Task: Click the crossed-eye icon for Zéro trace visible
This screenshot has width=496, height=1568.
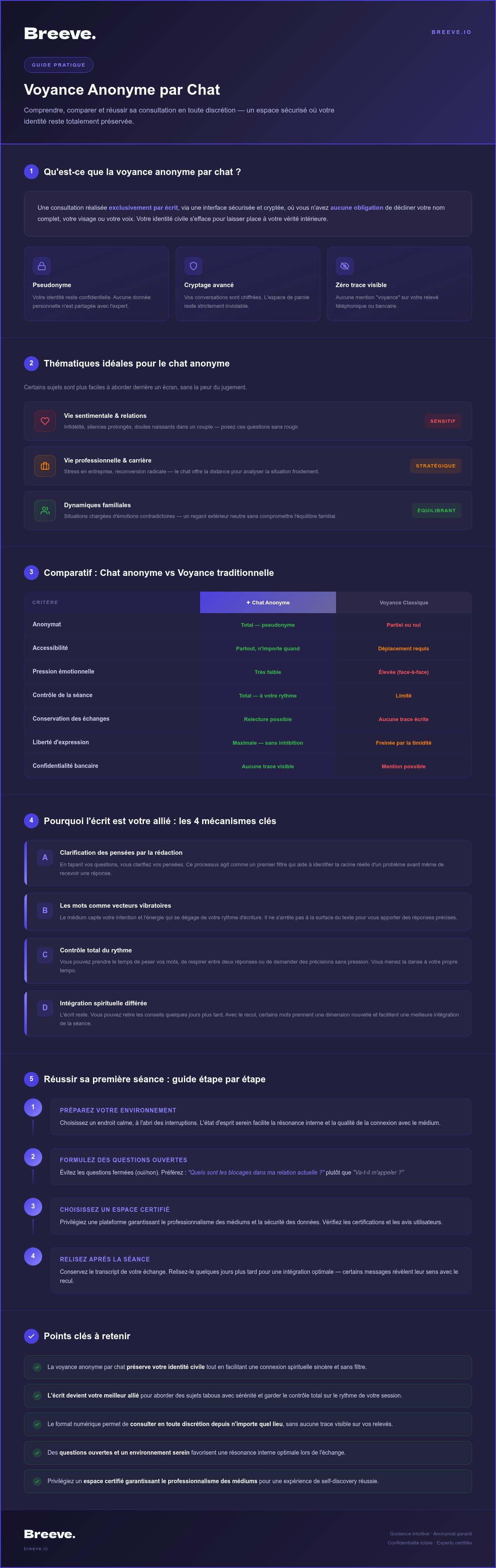Action: click(x=345, y=266)
